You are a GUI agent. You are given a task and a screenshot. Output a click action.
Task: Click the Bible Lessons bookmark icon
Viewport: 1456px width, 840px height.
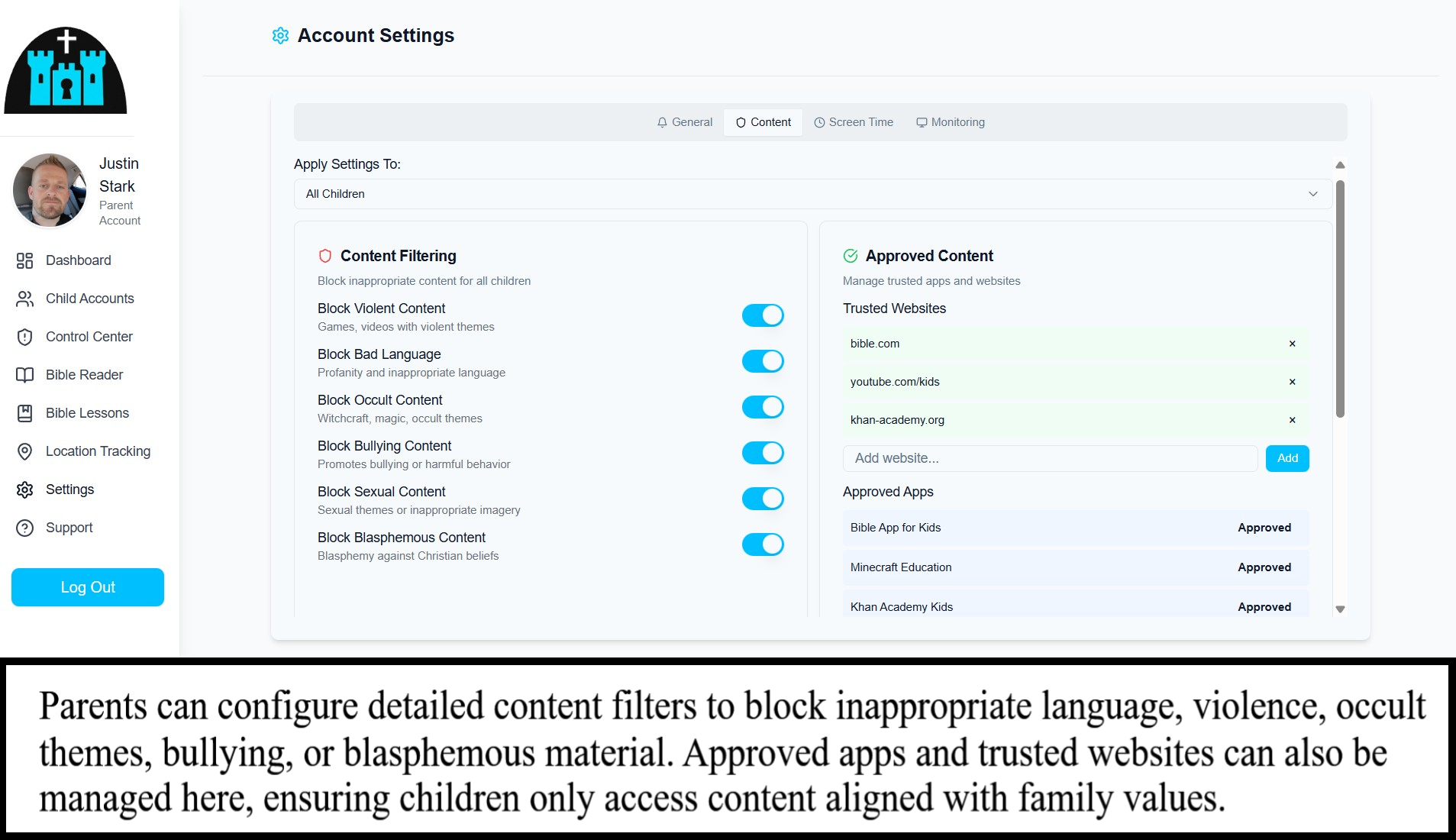point(24,413)
